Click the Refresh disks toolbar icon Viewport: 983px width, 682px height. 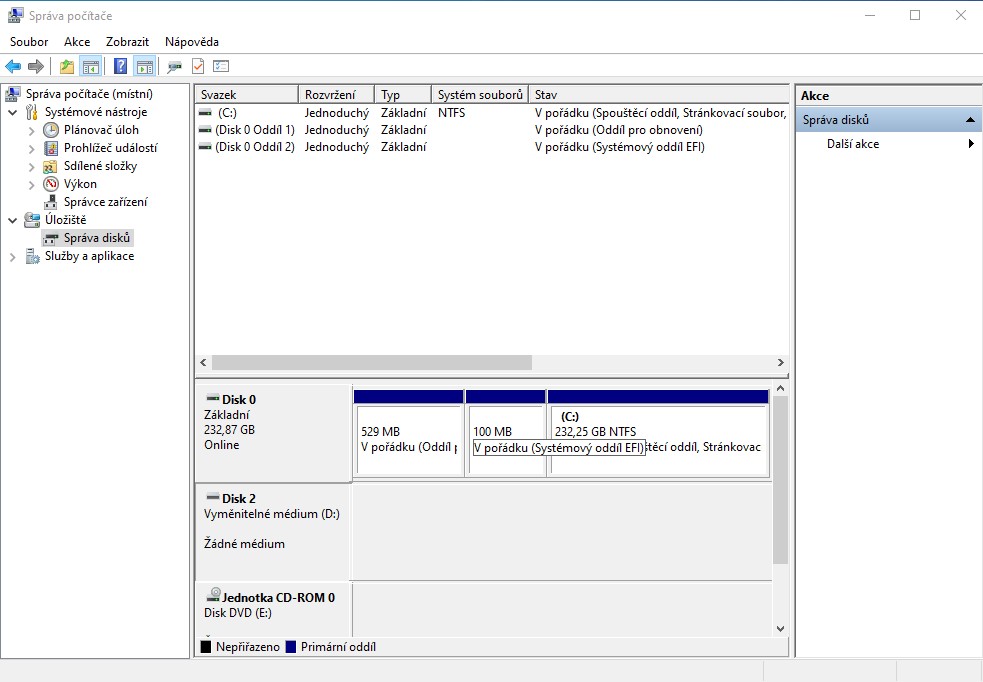point(174,66)
